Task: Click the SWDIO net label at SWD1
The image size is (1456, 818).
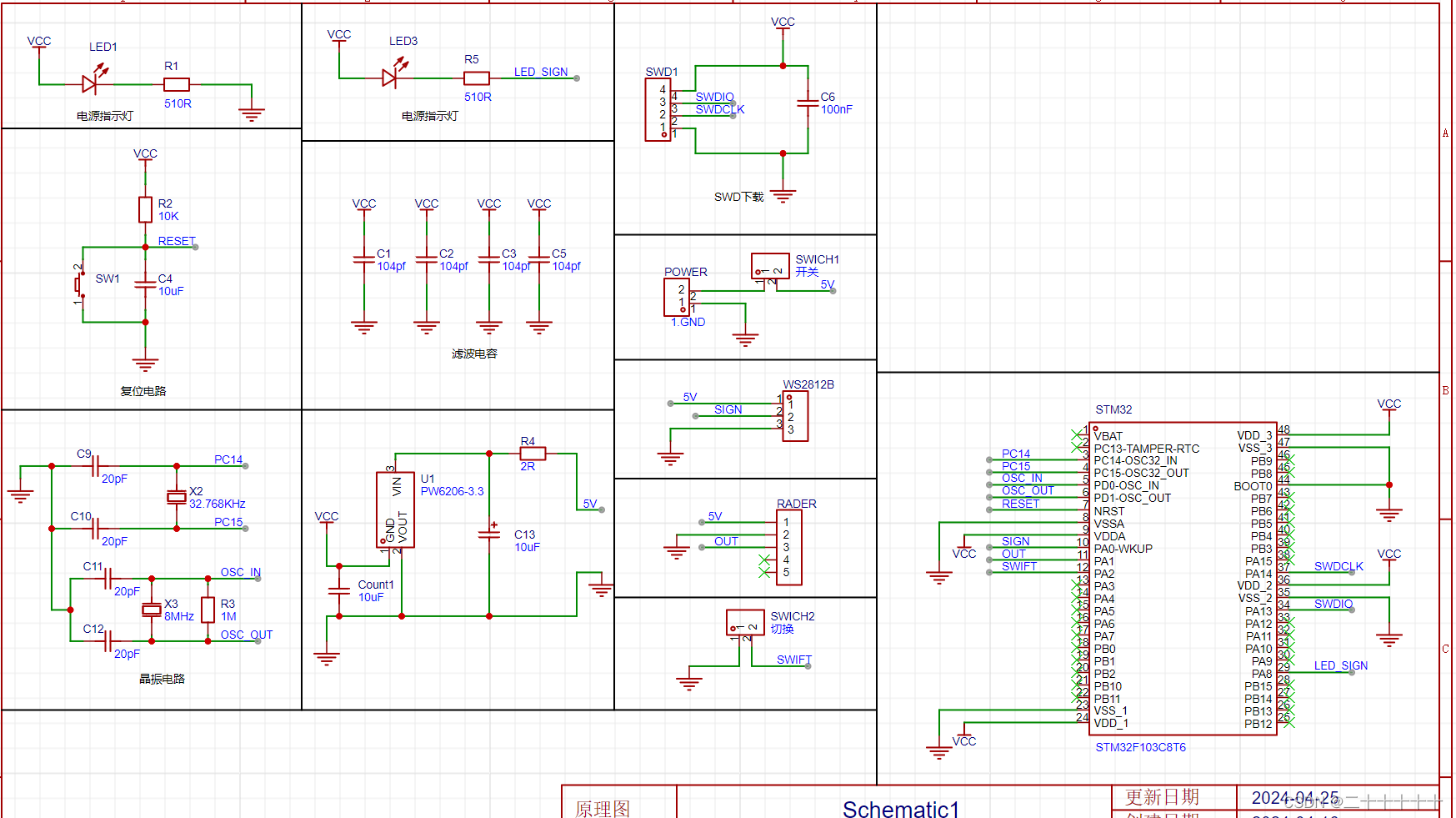Action: 714,97
